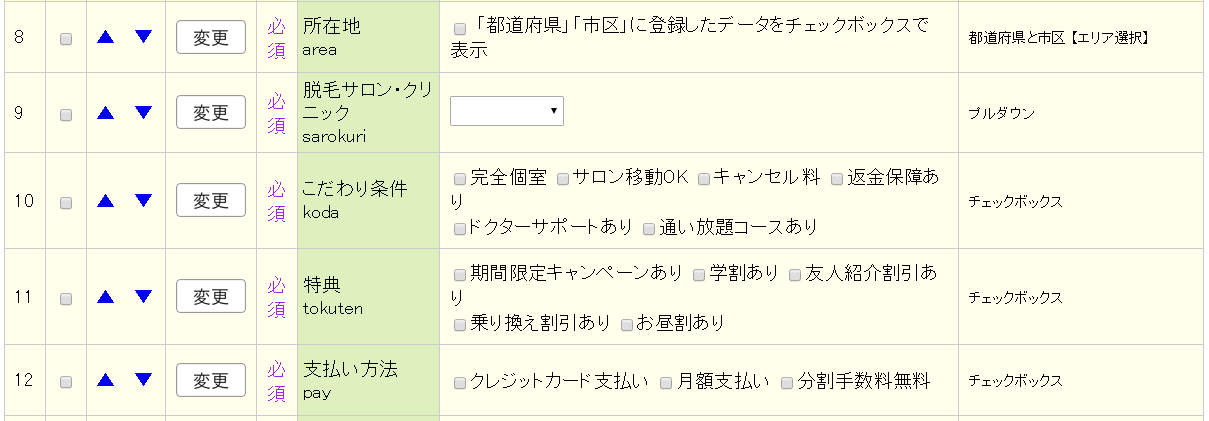
Task: Click 変更 button for こだわり条件 row
Action: click(211, 201)
